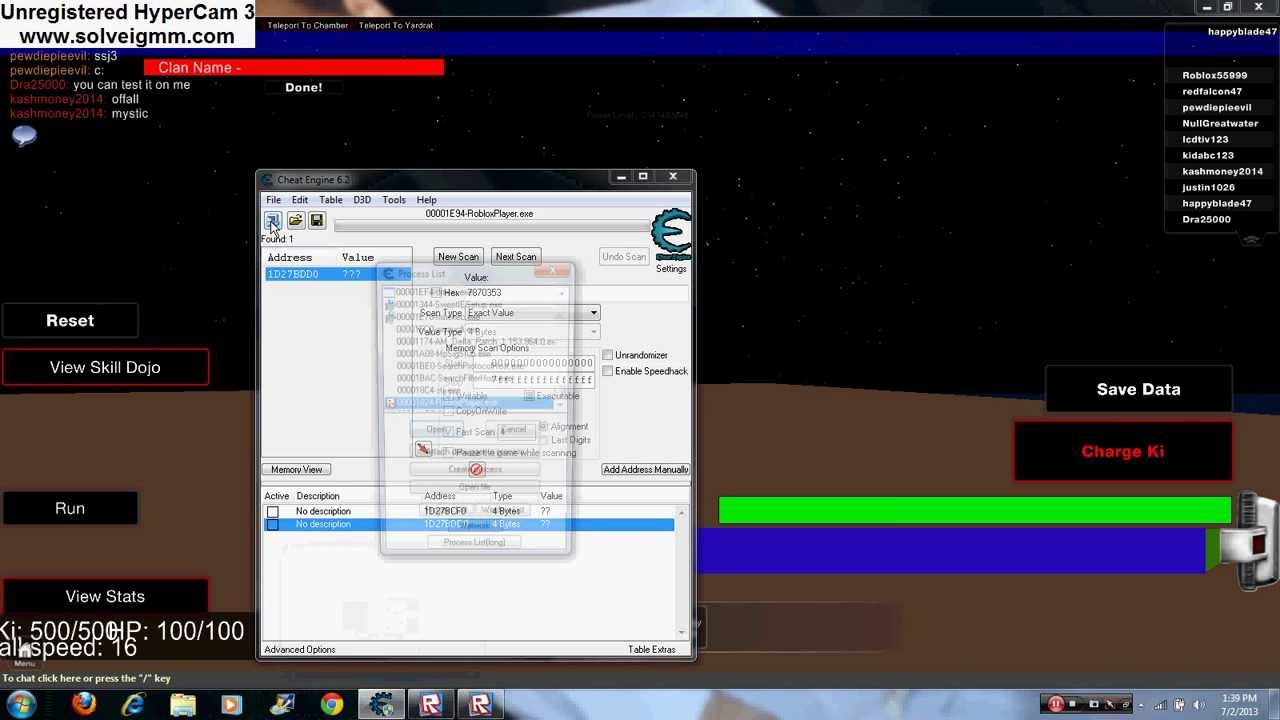
Task: Toggle the Hex checkbox
Action: (437, 293)
